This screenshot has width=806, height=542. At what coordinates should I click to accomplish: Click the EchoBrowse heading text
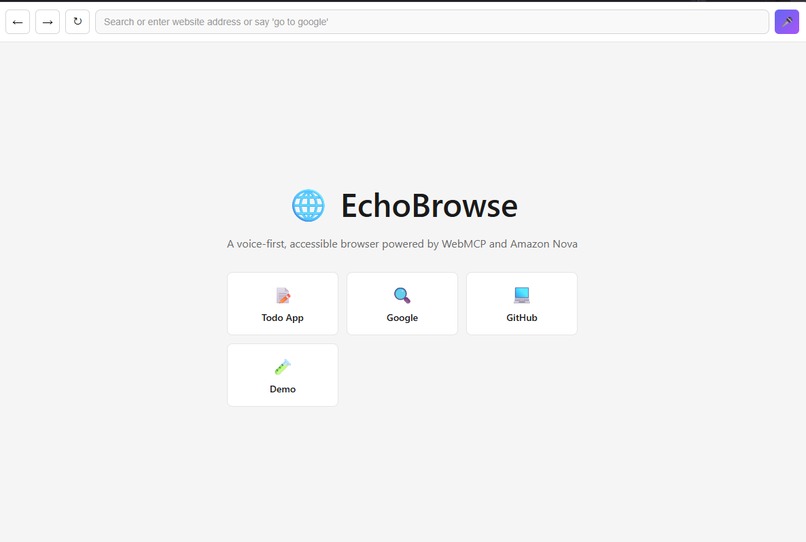[429, 206]
